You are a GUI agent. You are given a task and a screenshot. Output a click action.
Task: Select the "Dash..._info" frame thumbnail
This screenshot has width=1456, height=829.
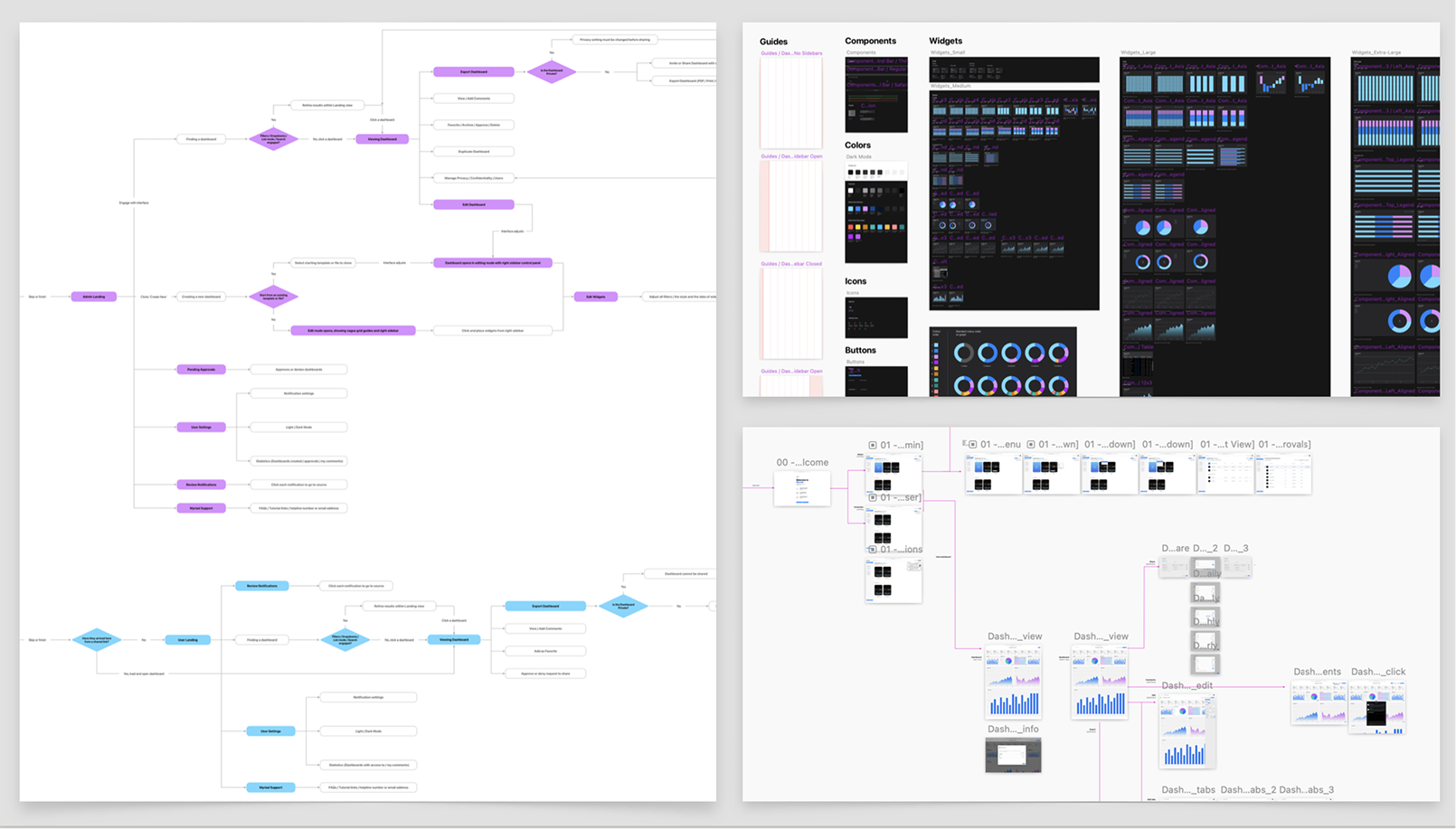(1013, 755)
